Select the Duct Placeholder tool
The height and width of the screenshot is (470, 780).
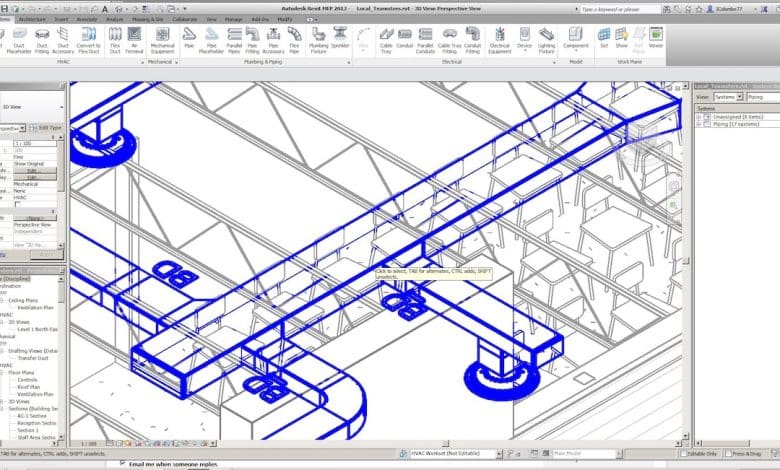tap(19, 41)
